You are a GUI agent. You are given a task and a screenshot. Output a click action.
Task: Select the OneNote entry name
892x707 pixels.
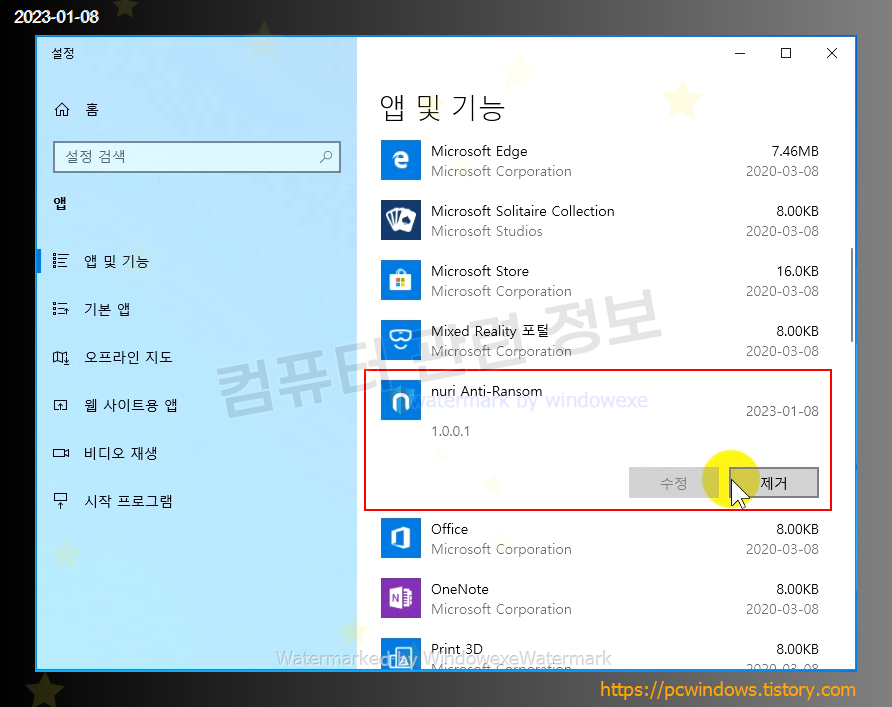[x=460, y=589]
